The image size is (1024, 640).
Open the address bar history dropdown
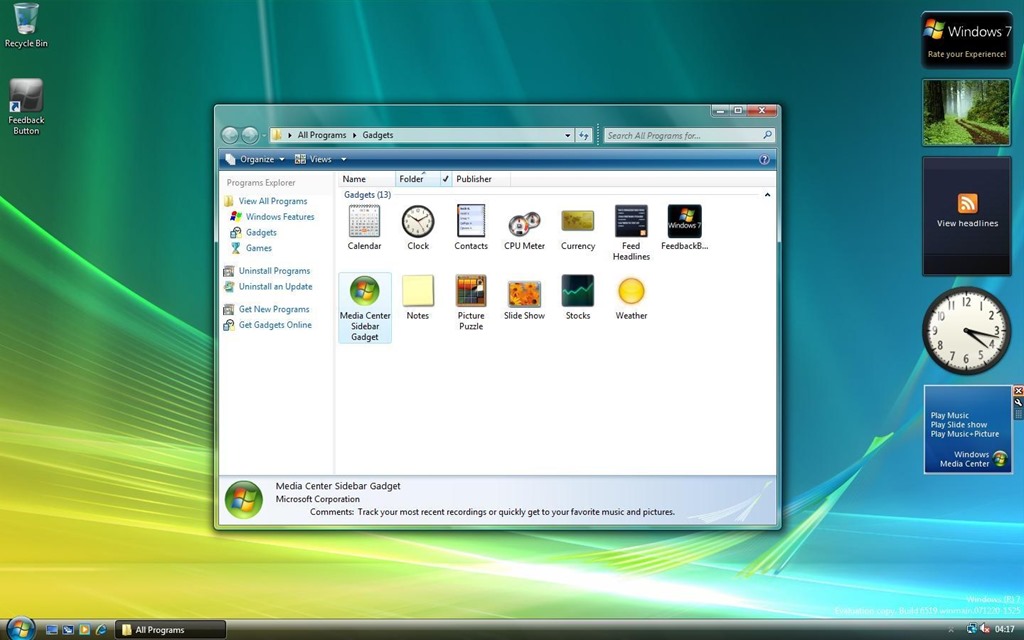click(x=568, y=135)
